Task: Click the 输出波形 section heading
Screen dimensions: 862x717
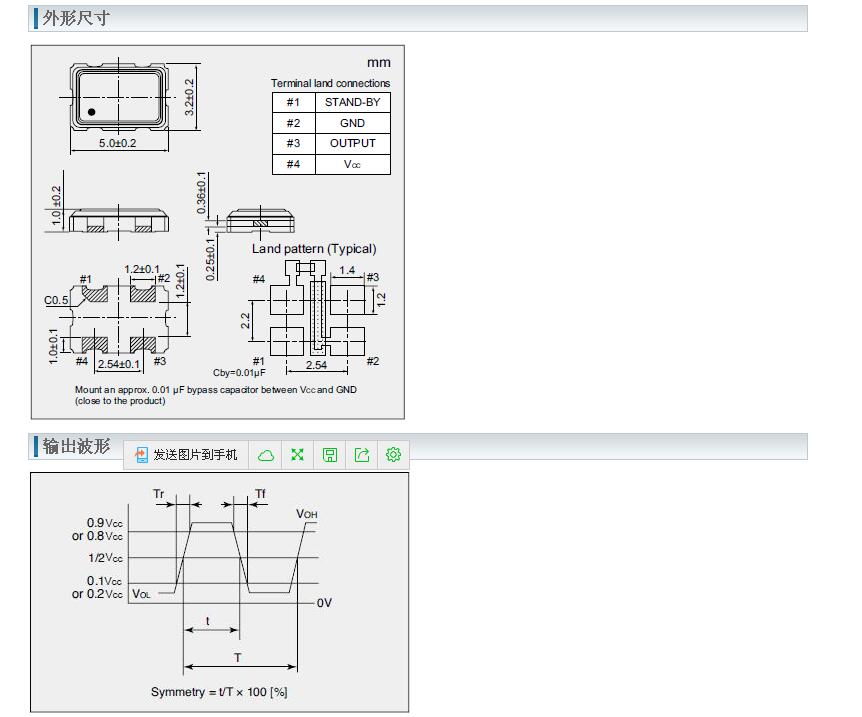Action: pyautogui.click(x=76, y=446)
